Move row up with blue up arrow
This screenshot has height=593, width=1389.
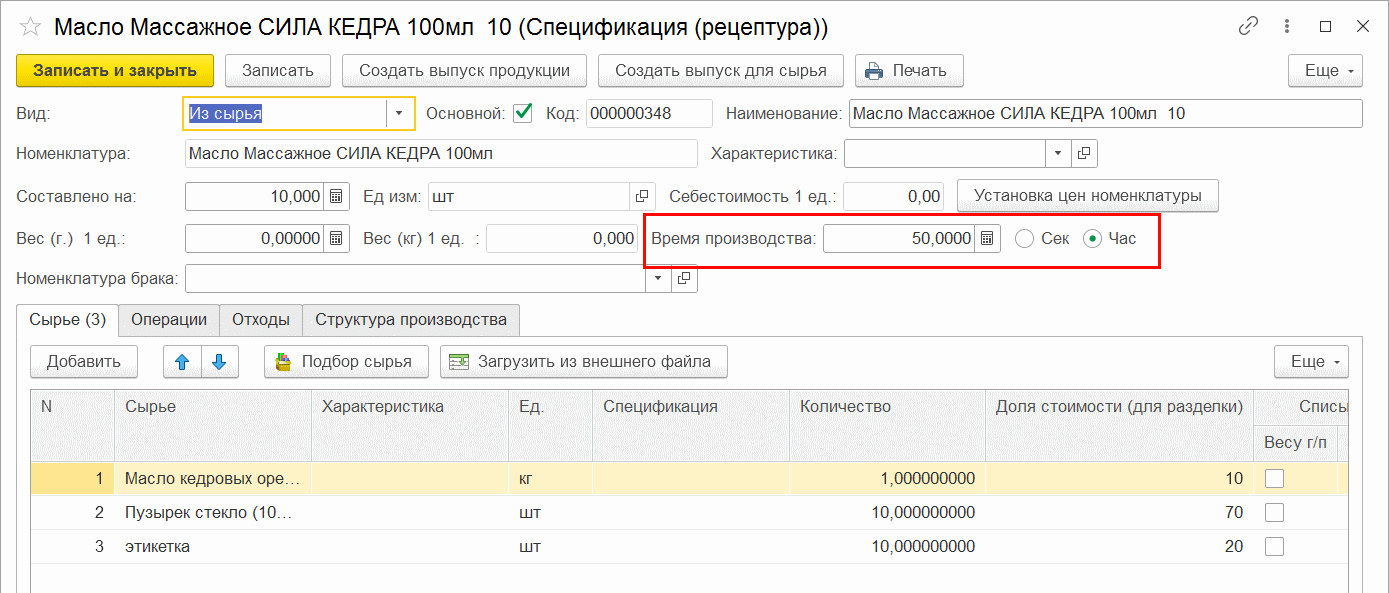click(182, 362)
